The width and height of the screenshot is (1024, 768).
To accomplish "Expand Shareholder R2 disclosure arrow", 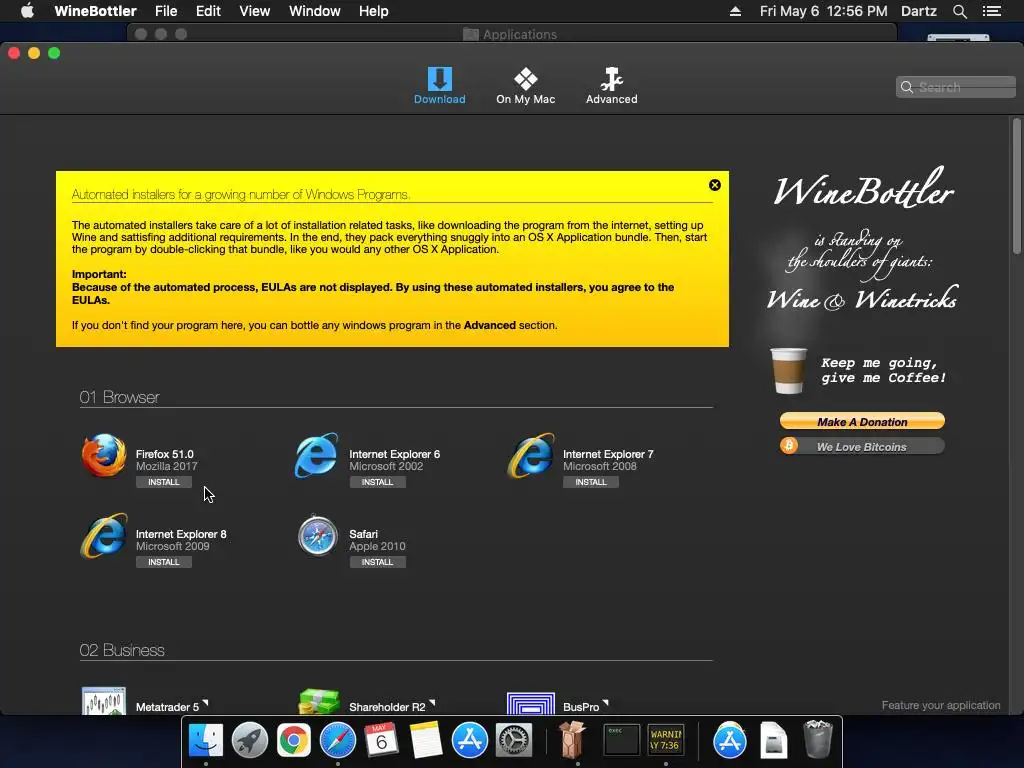I will pos(432,703).
